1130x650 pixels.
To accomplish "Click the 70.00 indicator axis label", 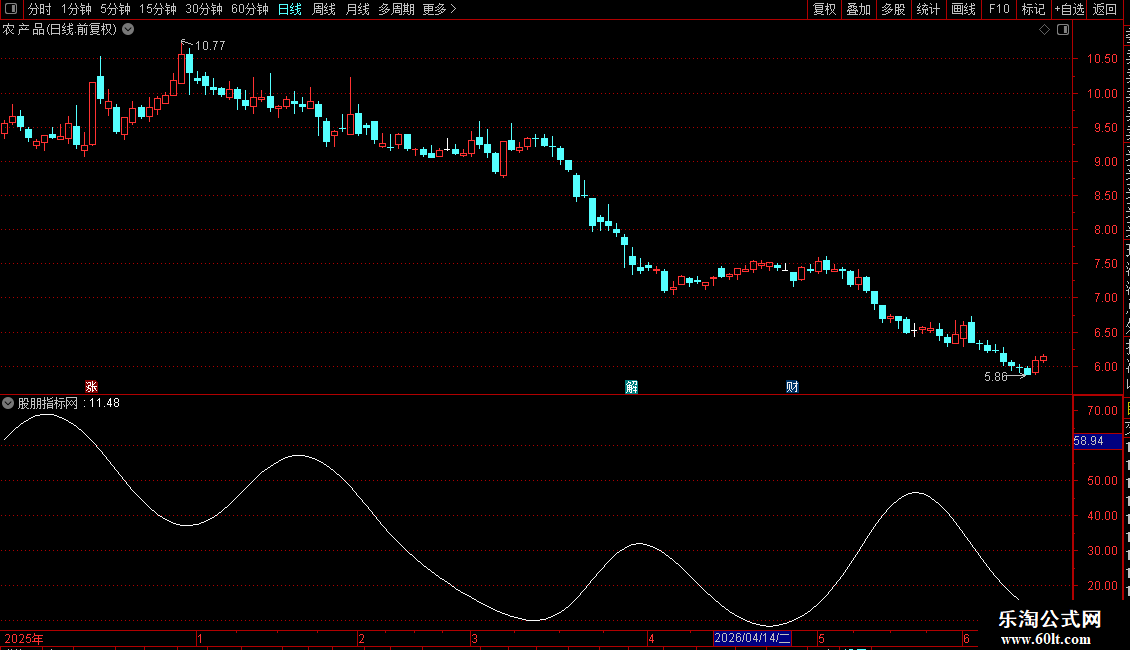I will (x=1102, y=411).
